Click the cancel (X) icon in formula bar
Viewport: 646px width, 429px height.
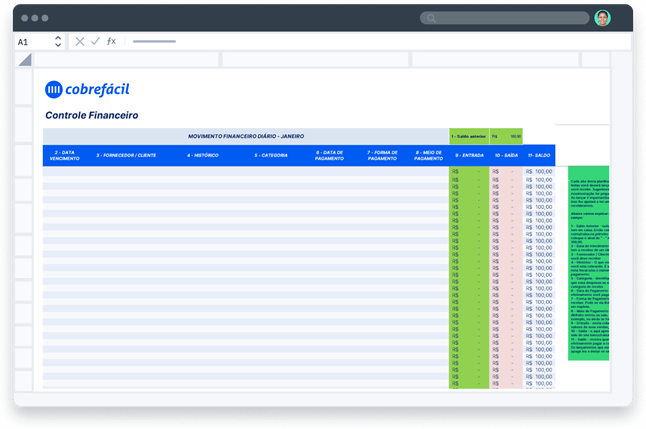click(x=80, y=41)
